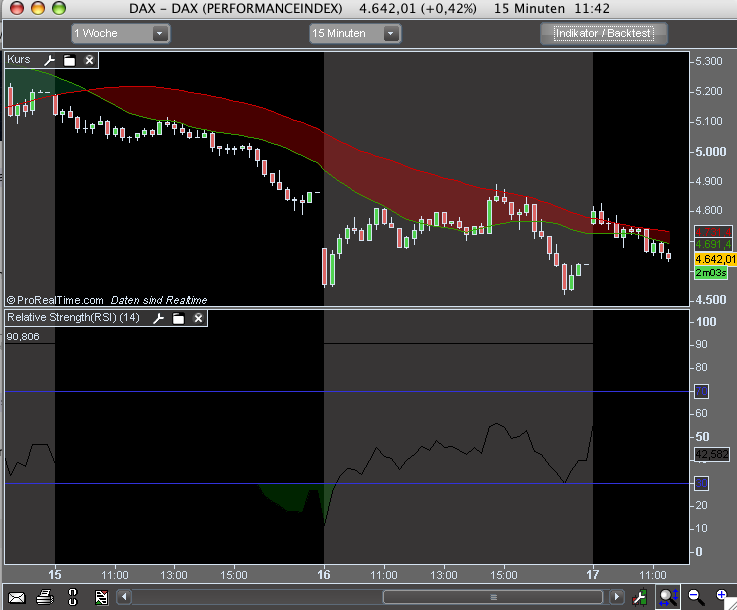Click the chain link icon
Image resolution: width=737 pixels, height=610 pixels.
(x=72, y=597)
